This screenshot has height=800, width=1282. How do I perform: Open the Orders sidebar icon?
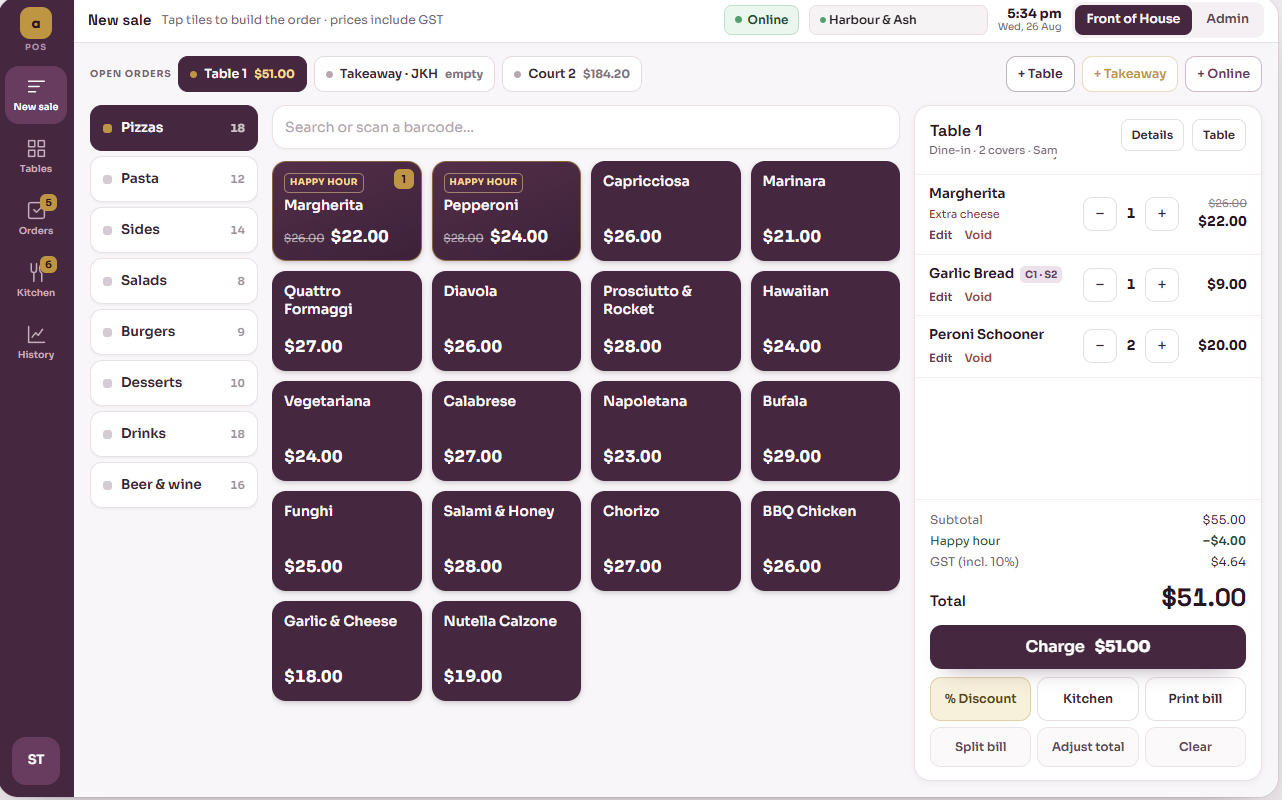(36, 219)
